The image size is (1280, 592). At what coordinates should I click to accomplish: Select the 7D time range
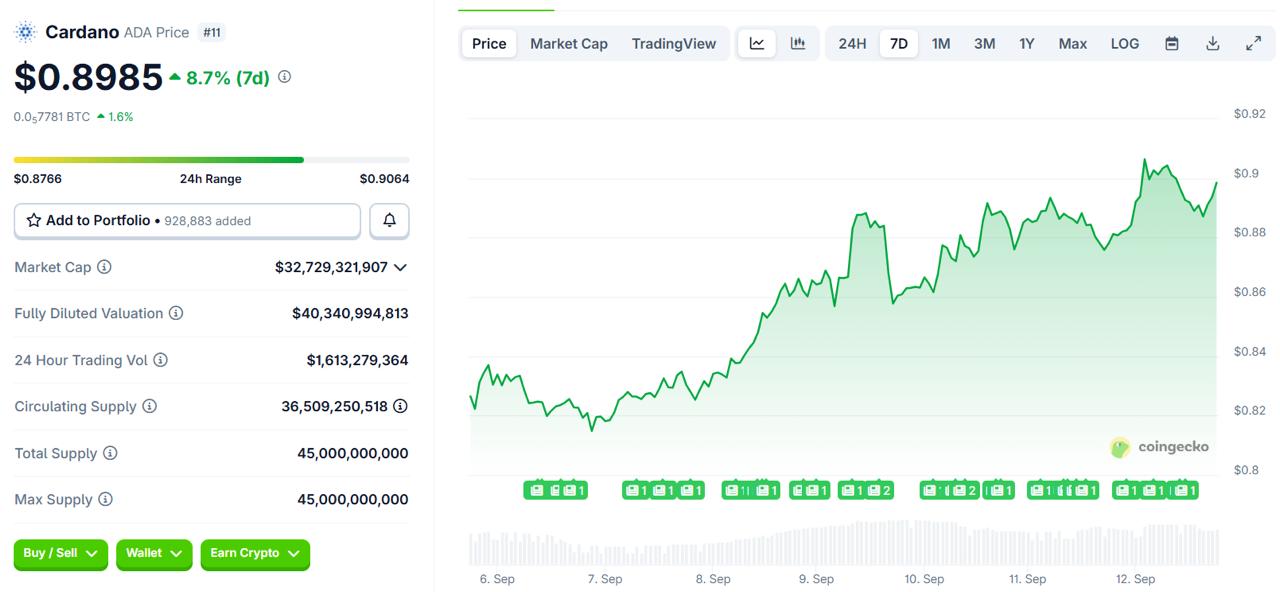pos(899,43)
